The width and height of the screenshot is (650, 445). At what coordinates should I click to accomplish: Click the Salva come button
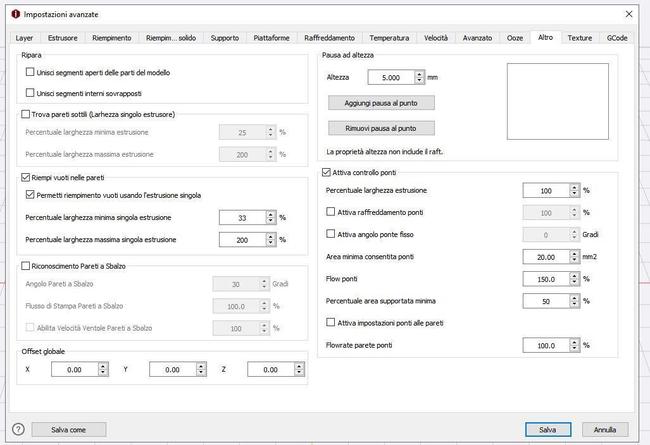pyautogui.click(x=70, y=429)
